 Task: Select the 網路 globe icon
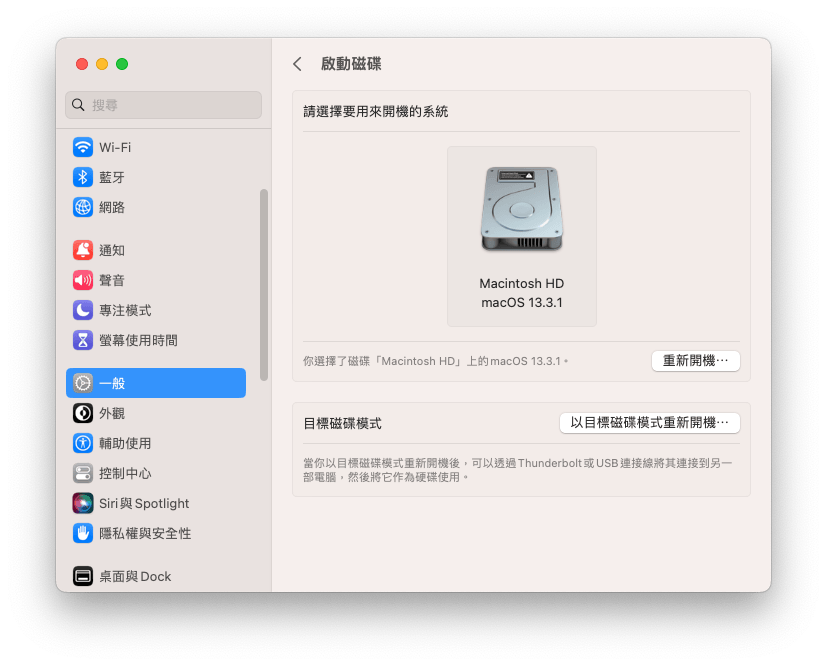(83, 207)
